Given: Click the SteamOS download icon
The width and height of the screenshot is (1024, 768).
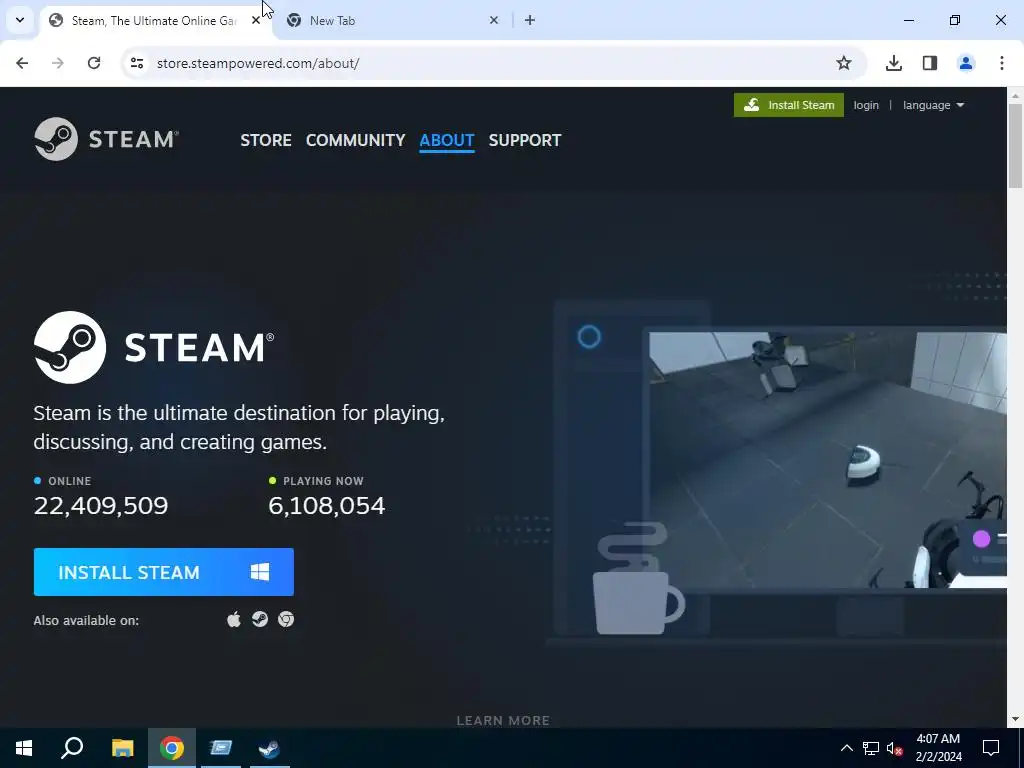Looking at the screenshot, I should pyautogui.click(x=260, y=619).
